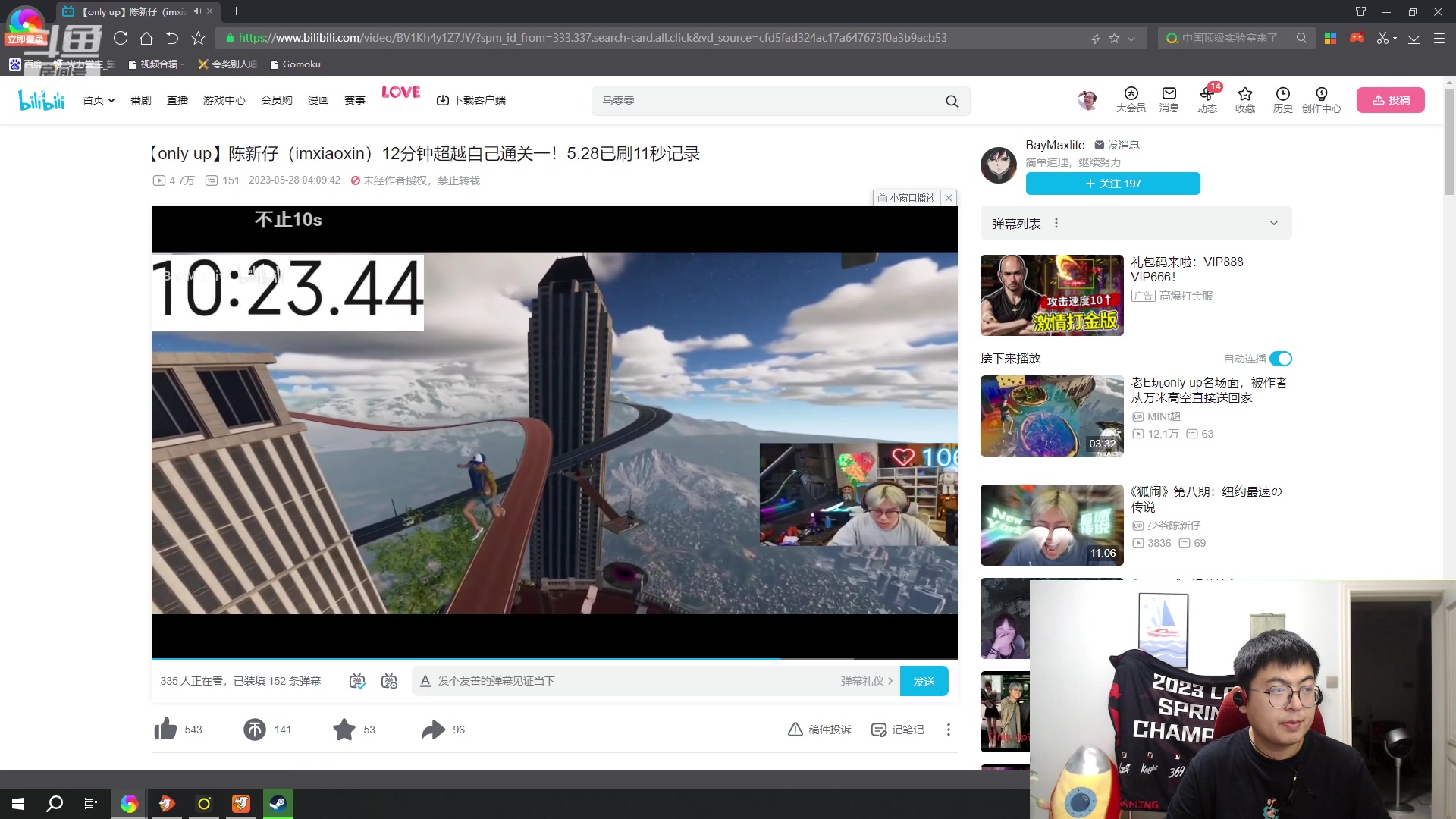Favorite the video with star icon
This screenshot has height=819, width=1456.
pos(344,729)
